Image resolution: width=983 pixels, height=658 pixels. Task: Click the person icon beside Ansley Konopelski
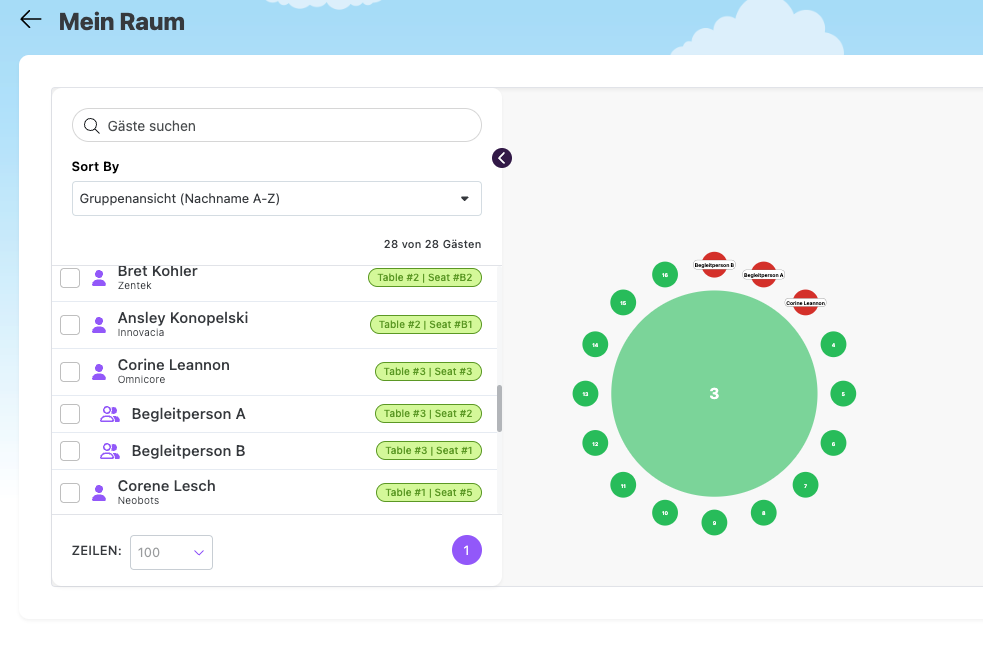(99, 325)
